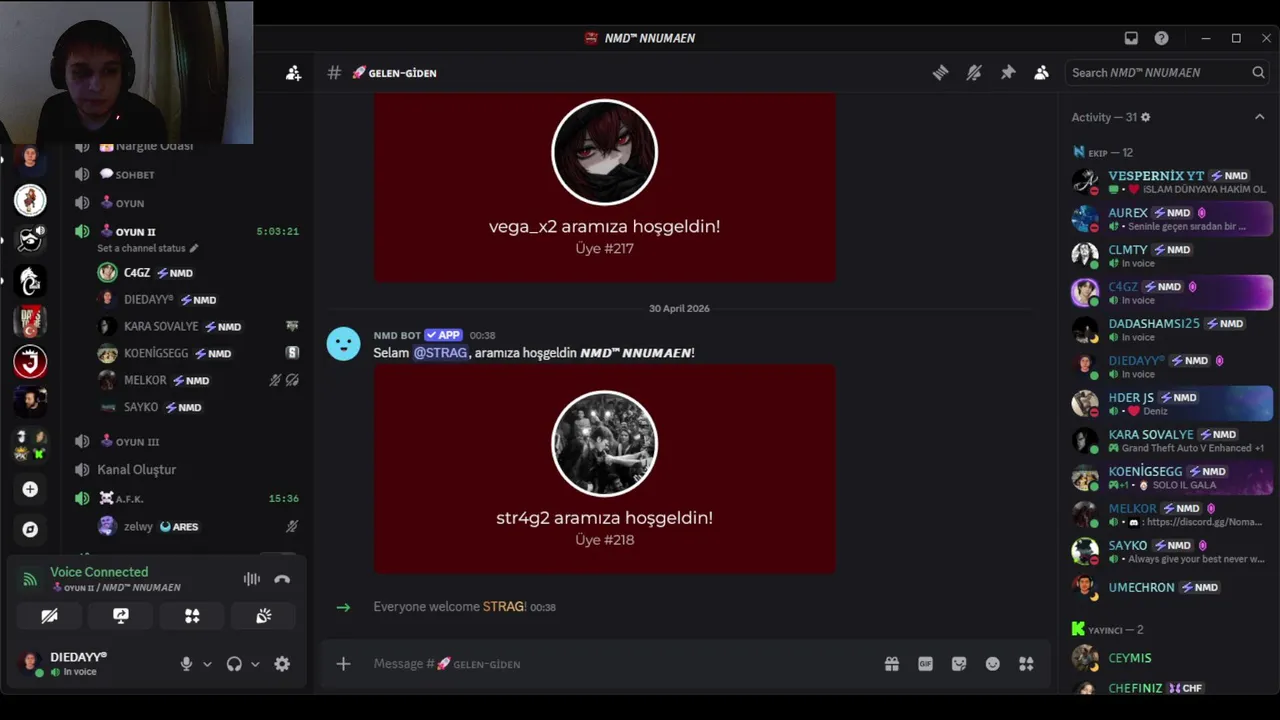Open NMD BOT avatar profile

(x=343, y=343)
